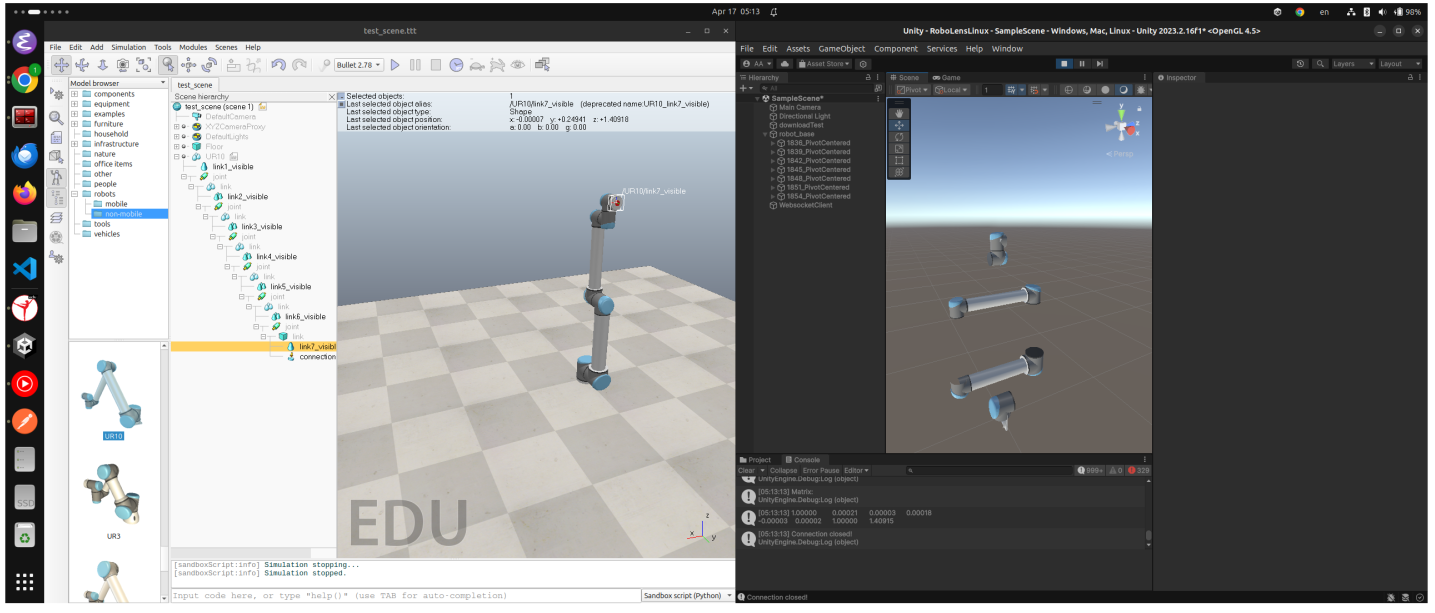Click the Clear button in Console
The width and height of the screenshot is (1435, 613).
coord(746,470)
